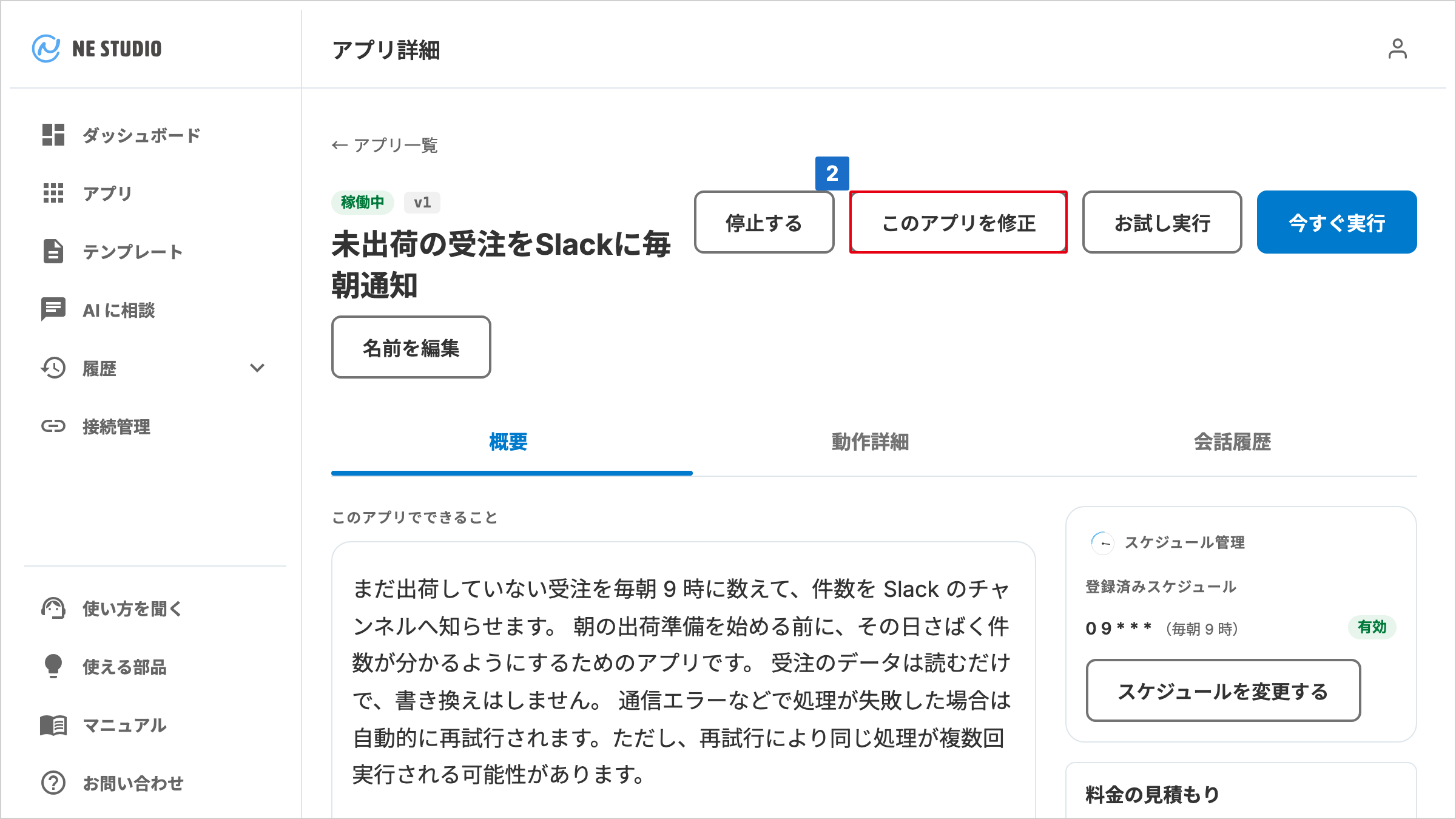Click the AI chat bubble icon

[53, 309]
